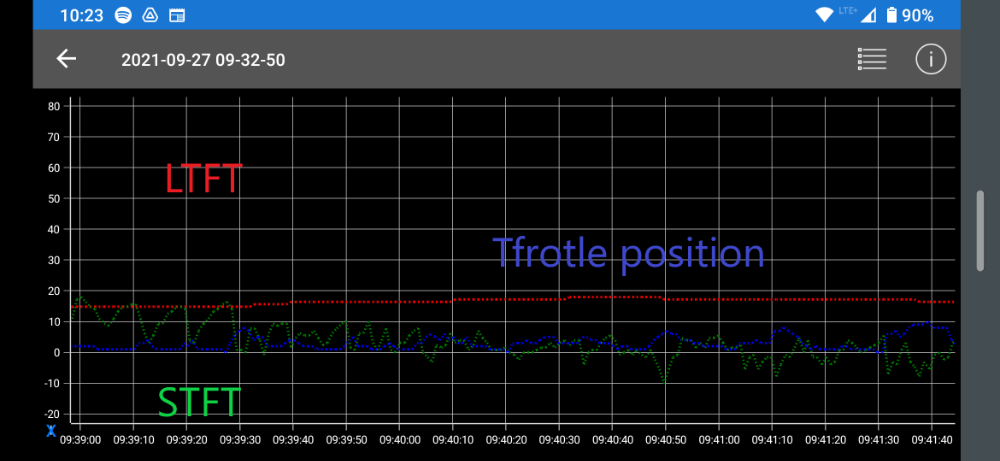Tap the triangle notification icon beside Spotify
1000x461 pixels.
(150, 15)
